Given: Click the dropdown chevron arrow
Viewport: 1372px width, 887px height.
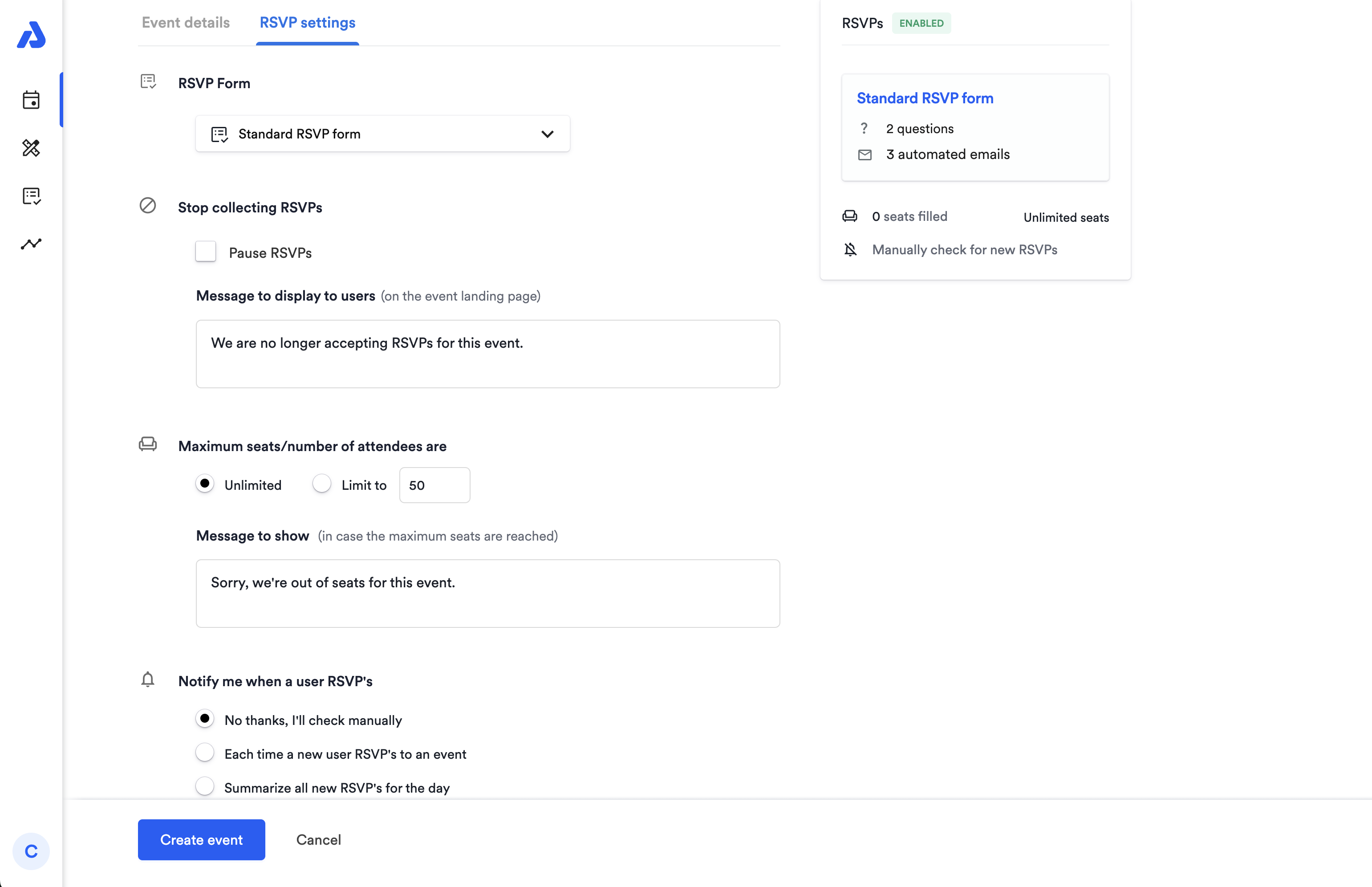Looking at the screenshot, I should click(547, 134).
